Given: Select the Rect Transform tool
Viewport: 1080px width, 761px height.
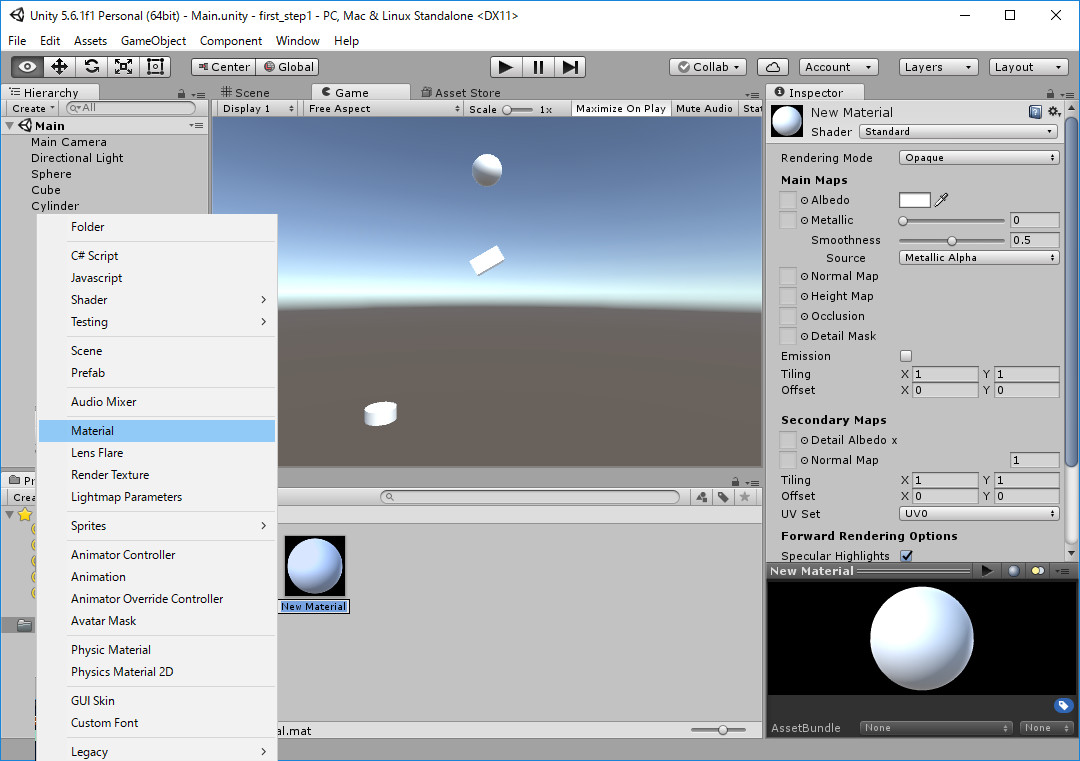Looking at the screenshot, I should click(155, 67).
